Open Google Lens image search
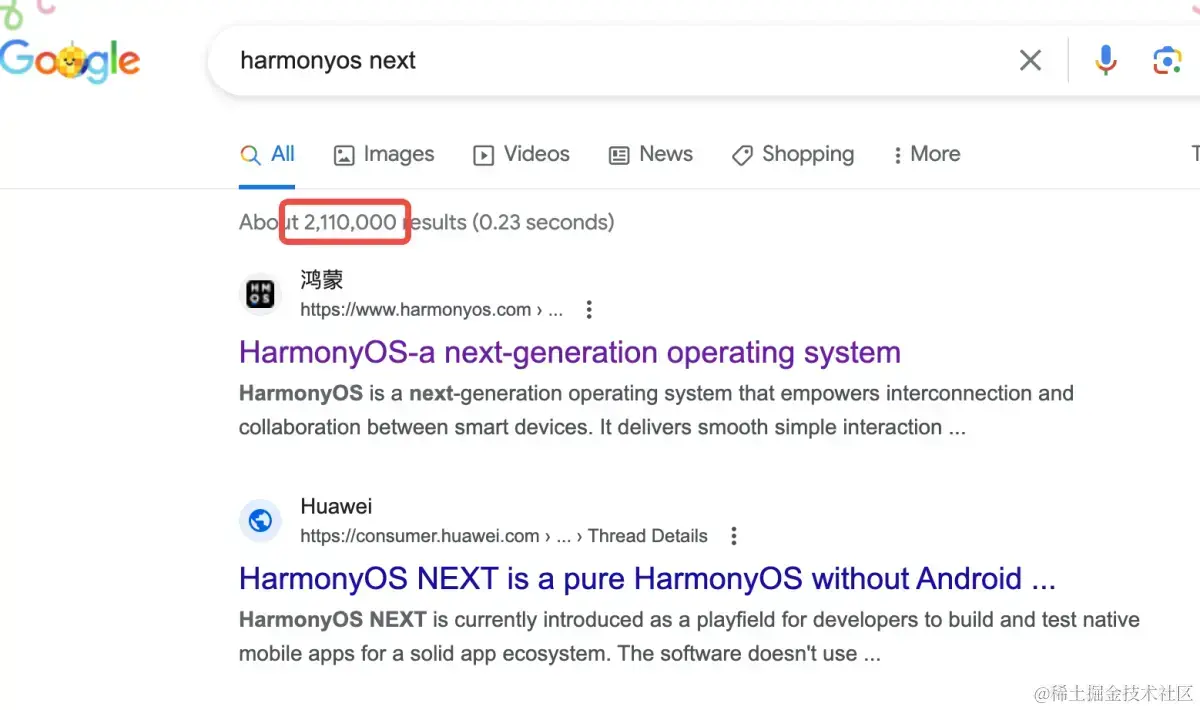The image size is (1200, 710). 1167,61
